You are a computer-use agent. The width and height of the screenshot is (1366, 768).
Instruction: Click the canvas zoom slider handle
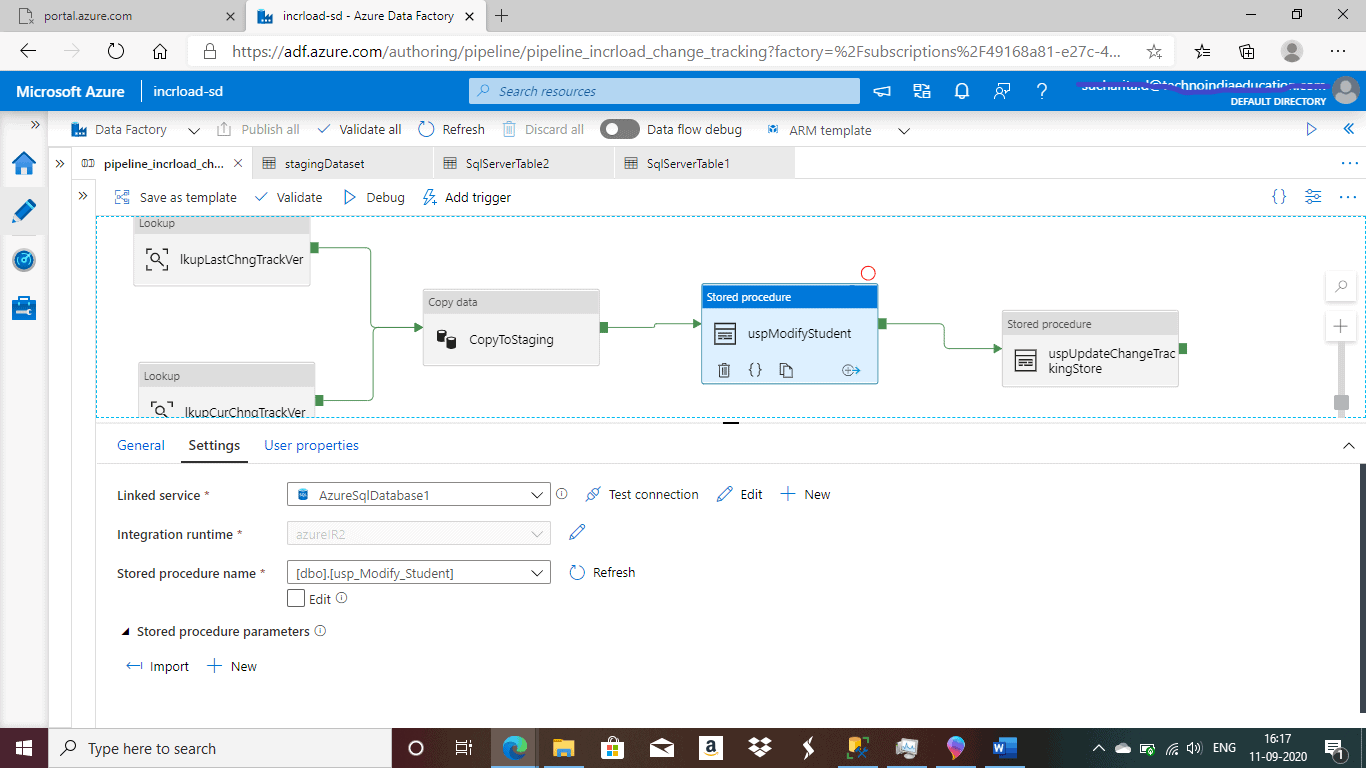click(x=1341, y=402)
